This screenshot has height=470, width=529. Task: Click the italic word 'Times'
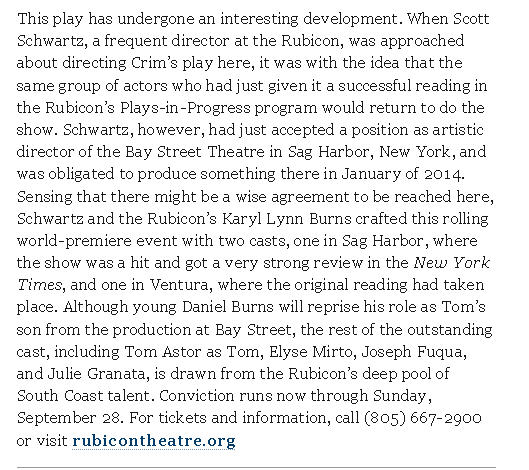tap(39, 285)
